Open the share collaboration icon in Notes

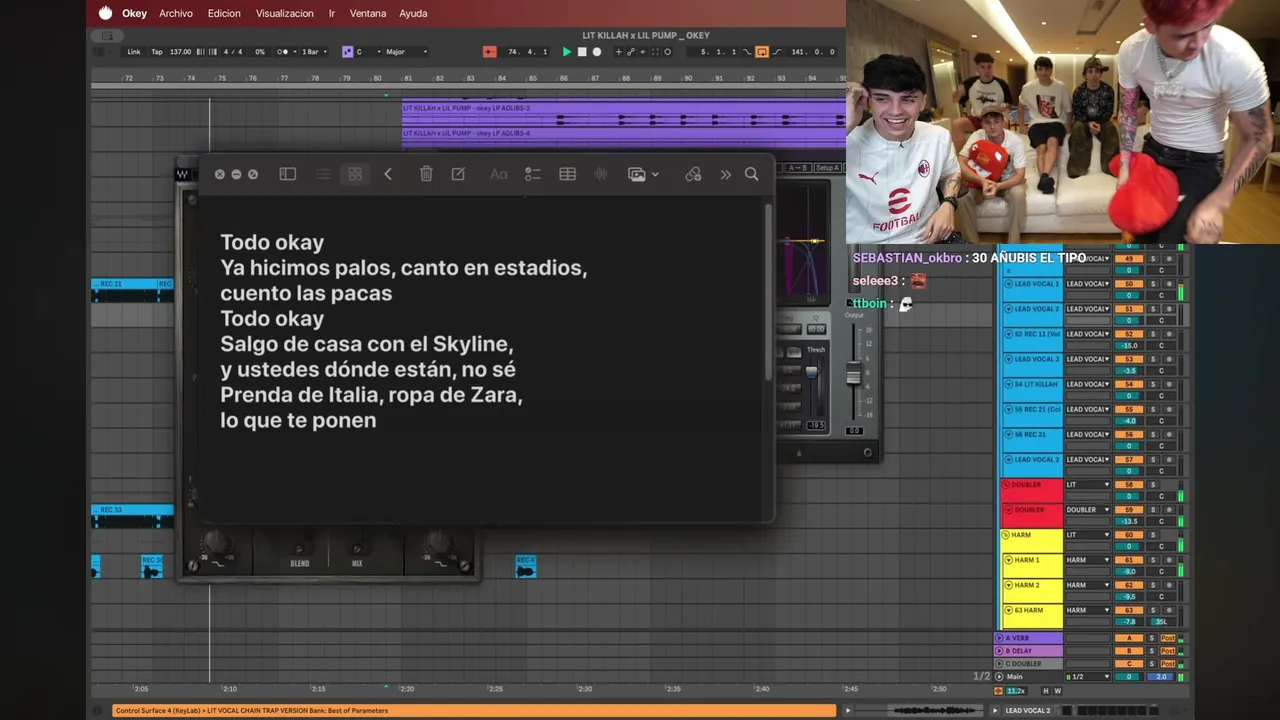tap(693, 174)
